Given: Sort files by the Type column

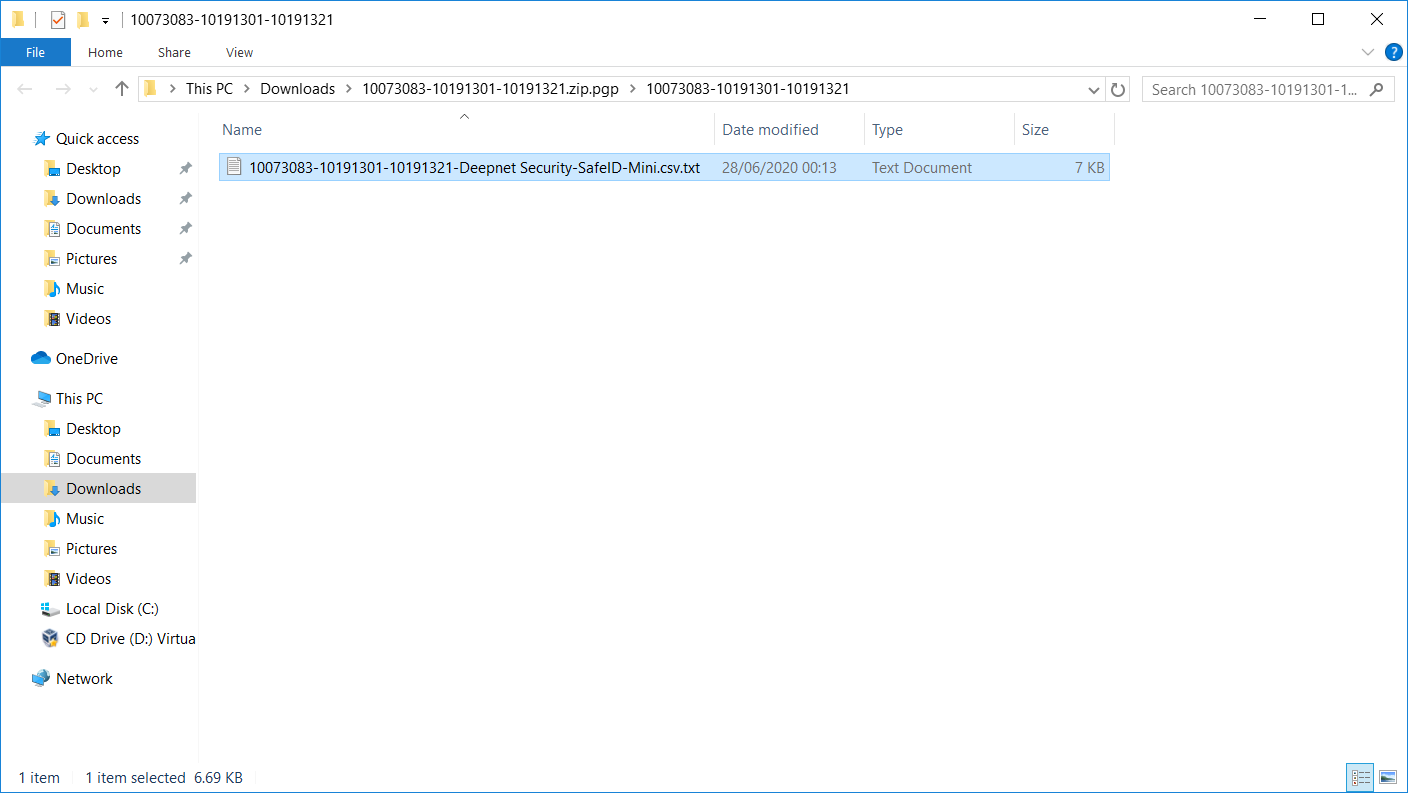Looking at the screenshot, I should tap(887, 130).
